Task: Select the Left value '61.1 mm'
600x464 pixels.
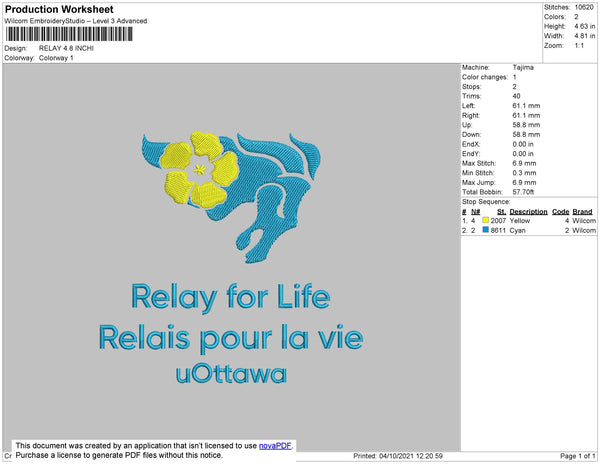Action: [526, 106]
